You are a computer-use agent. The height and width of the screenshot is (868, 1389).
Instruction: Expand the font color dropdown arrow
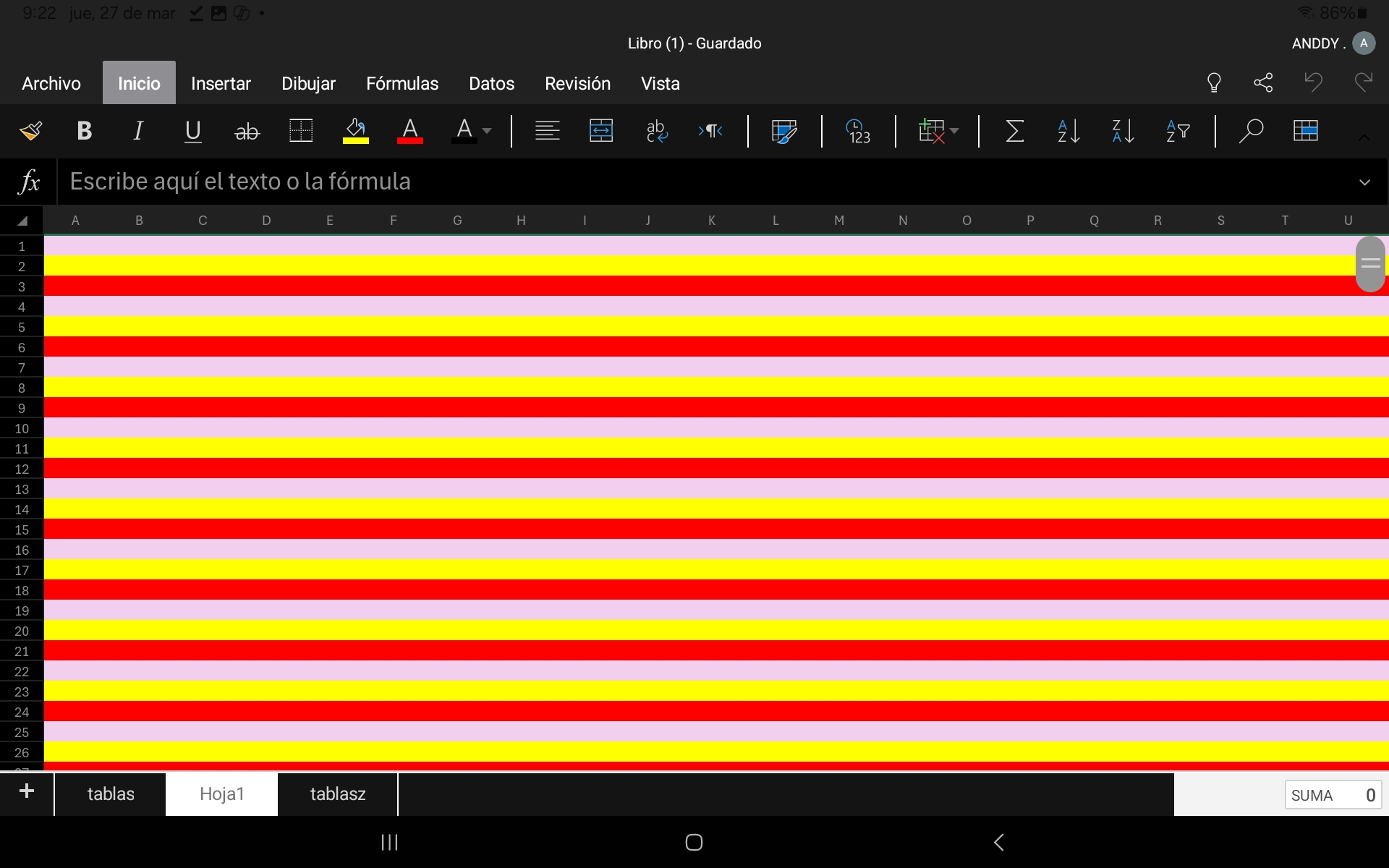(487, 131)
